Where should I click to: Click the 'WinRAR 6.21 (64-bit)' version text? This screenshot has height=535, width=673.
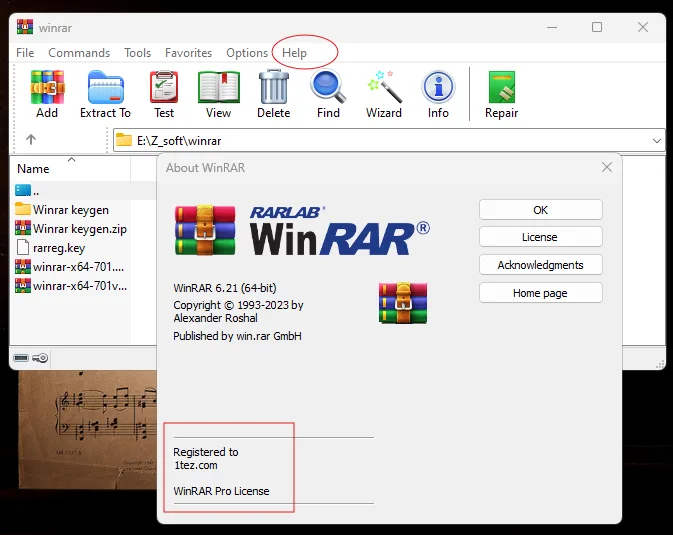click(225, 288)
